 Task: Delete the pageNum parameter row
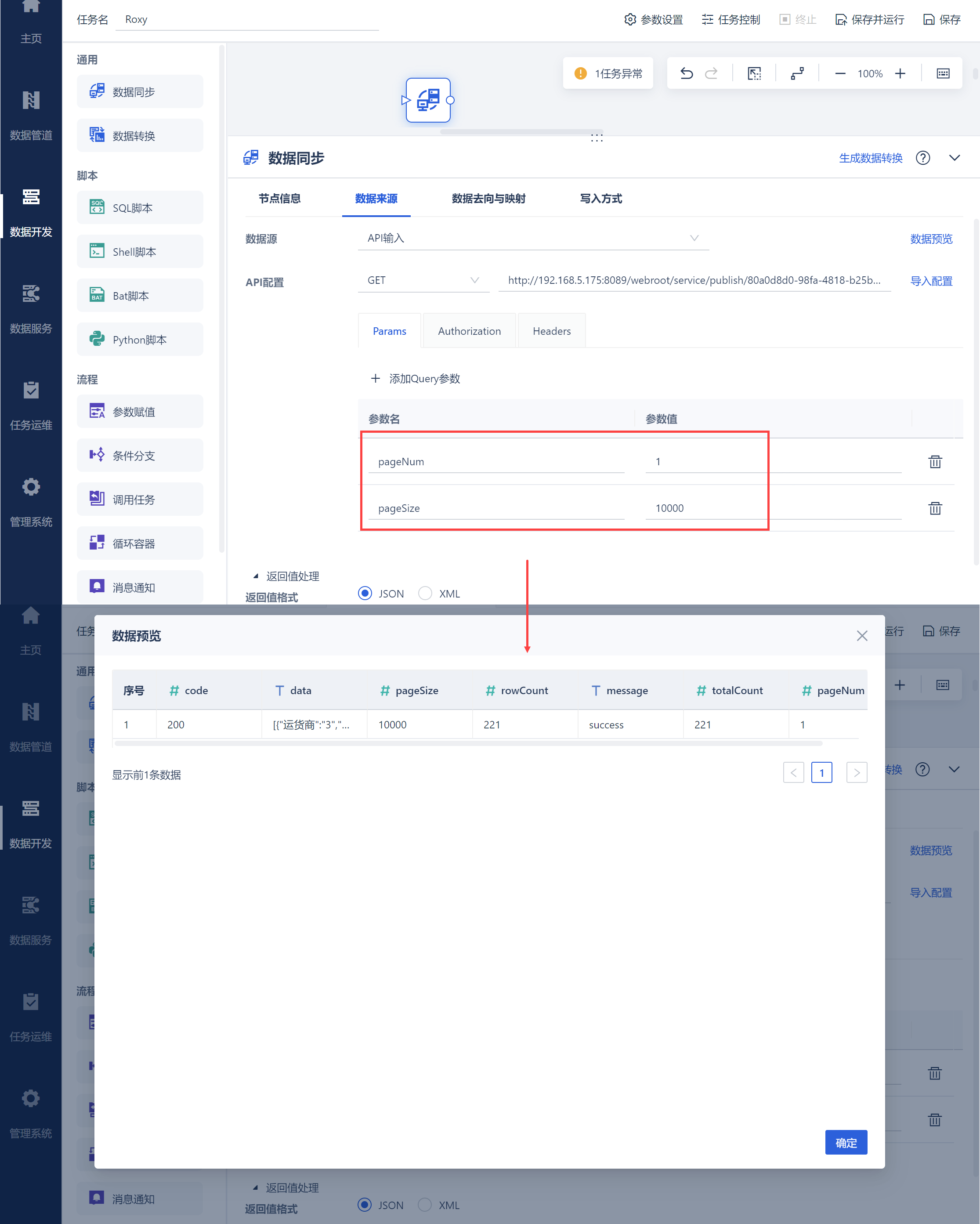[x=935, y=462]
